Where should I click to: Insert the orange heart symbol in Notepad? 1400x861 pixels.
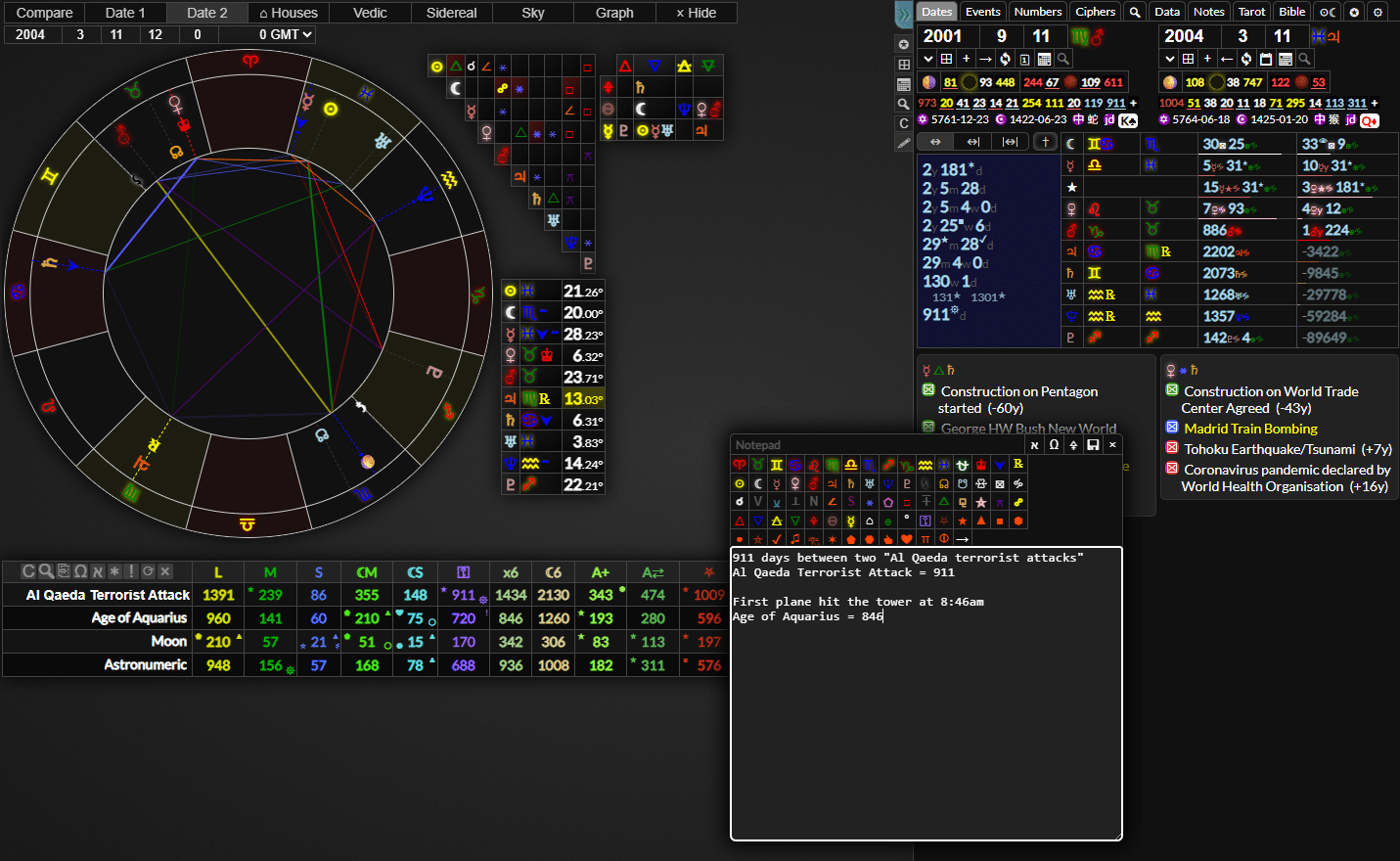pyautogui.click(x=907, y=539)
